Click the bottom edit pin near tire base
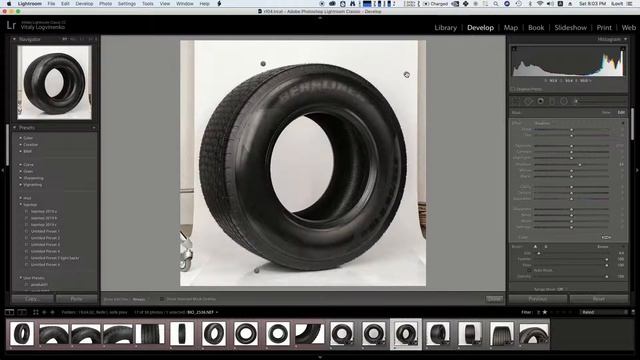The image size is (640, 360). pyautogui.click(x=257, y=270)
